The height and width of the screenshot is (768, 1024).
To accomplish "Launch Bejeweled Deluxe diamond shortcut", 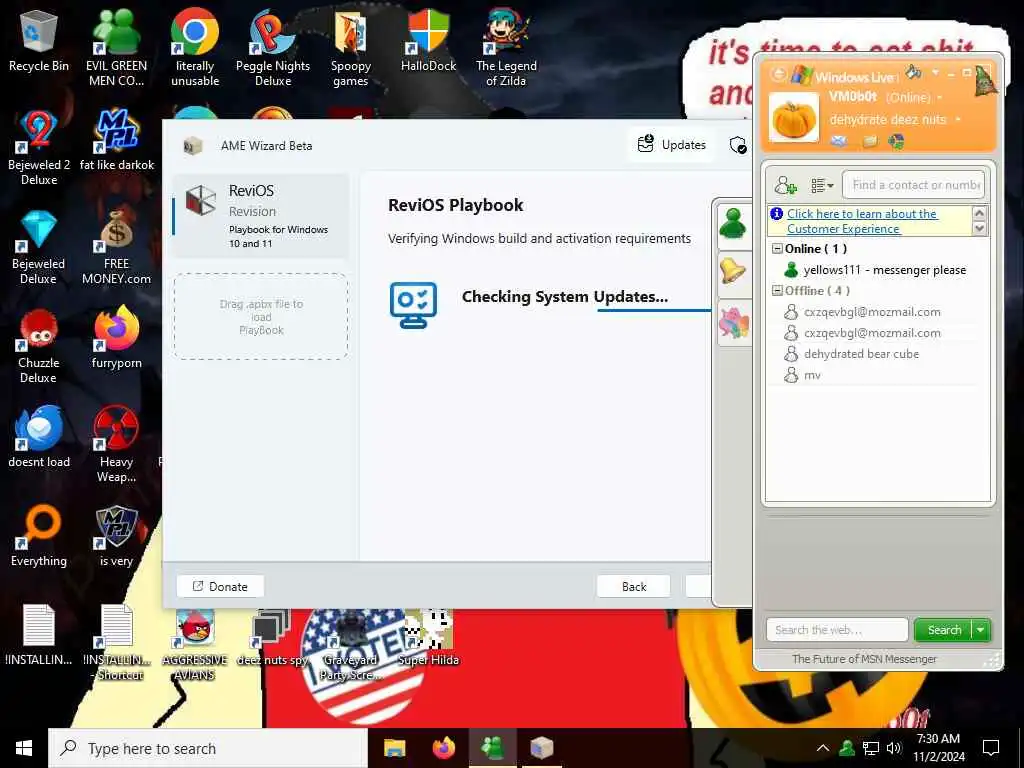I will 39,247.
